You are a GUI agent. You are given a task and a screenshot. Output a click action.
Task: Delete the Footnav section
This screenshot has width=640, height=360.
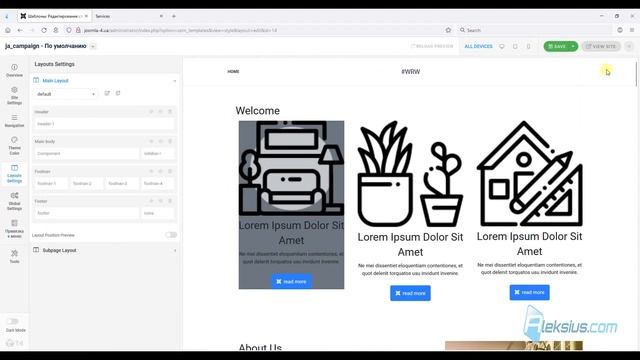[x=170, y=171]
